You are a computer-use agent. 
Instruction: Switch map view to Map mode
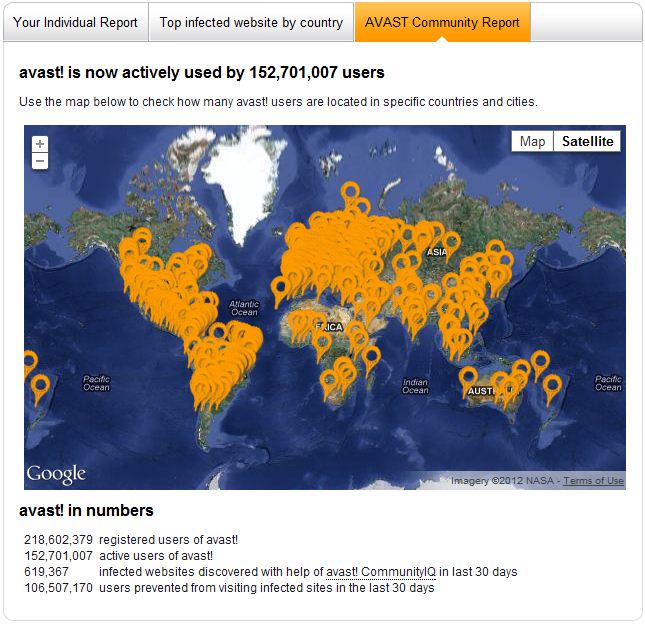[x=532, y=142]
